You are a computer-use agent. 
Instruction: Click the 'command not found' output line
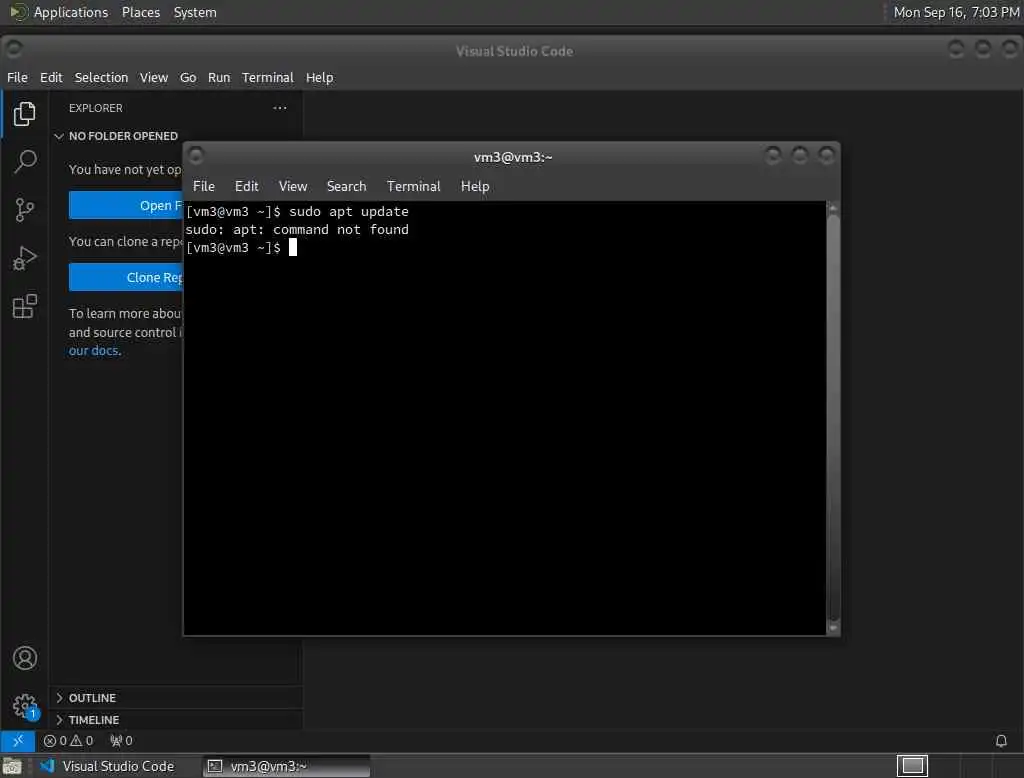297,229
